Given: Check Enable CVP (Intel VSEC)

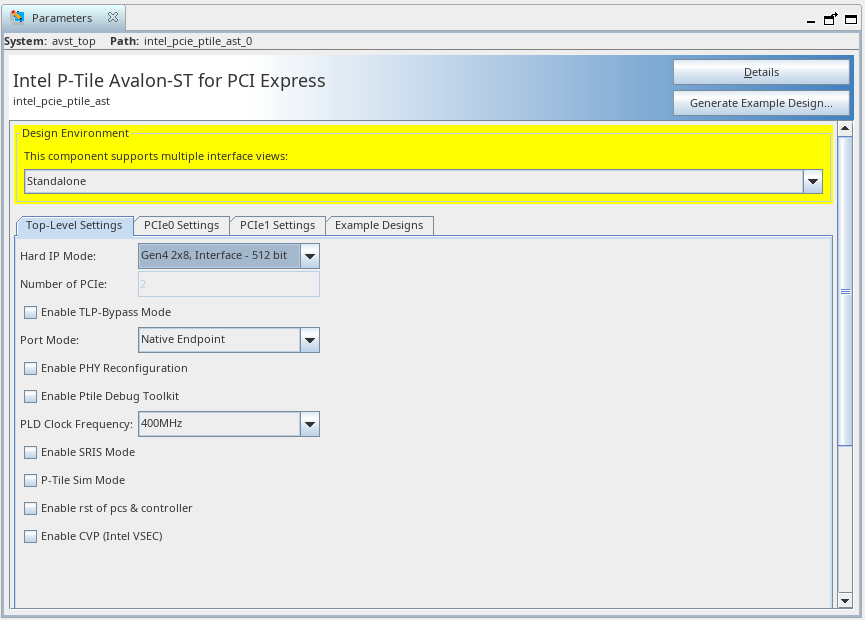Looking at the screenshot, I should click(30, 536).
